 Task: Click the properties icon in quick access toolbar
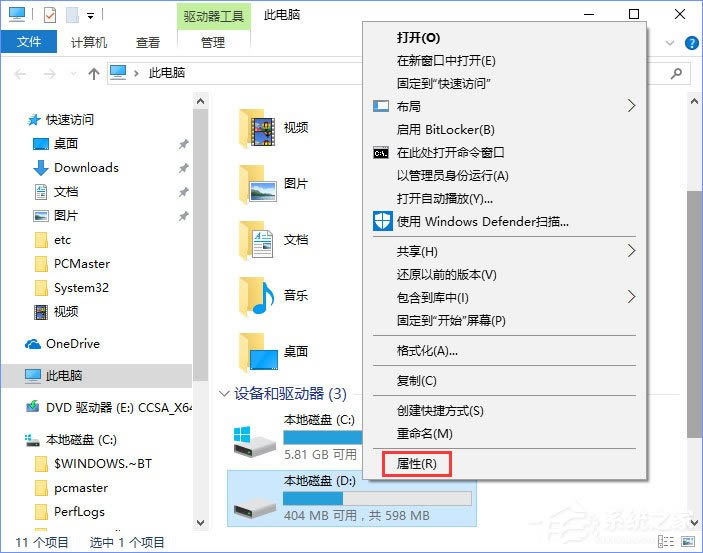(x=50, y=15)
